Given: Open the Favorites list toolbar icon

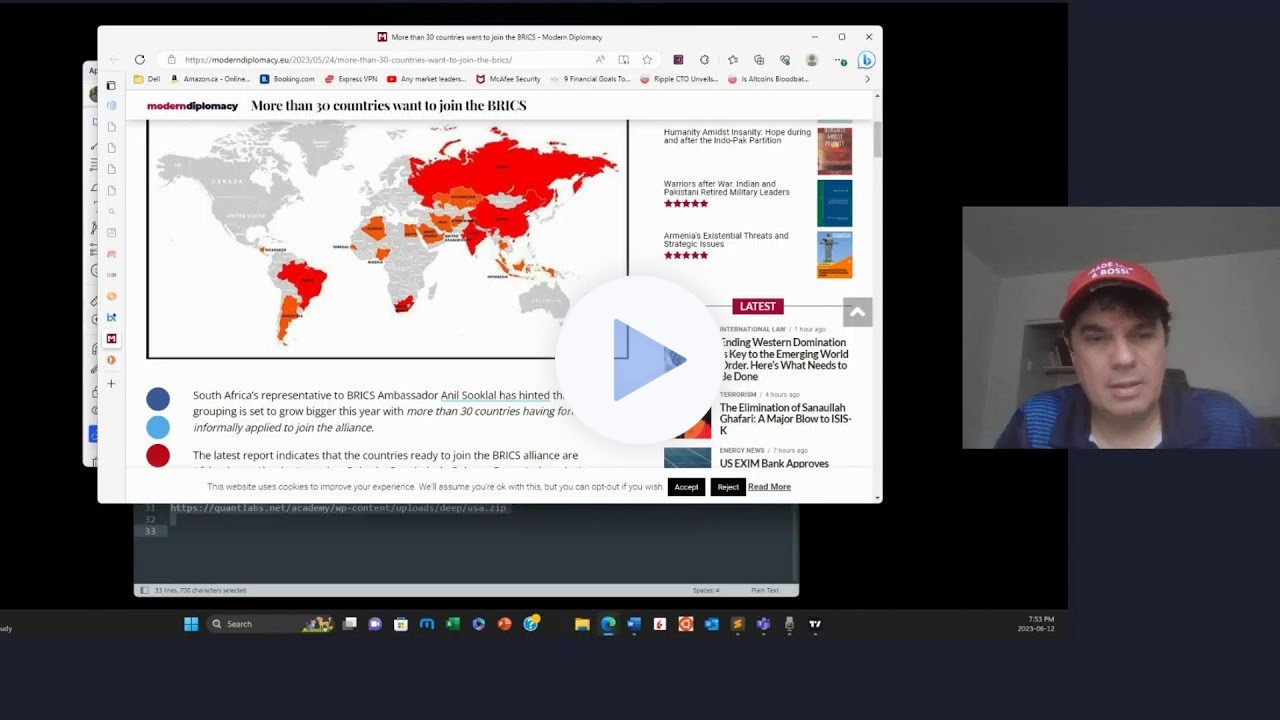Looking at the screenshot, I should coord(732,60).
